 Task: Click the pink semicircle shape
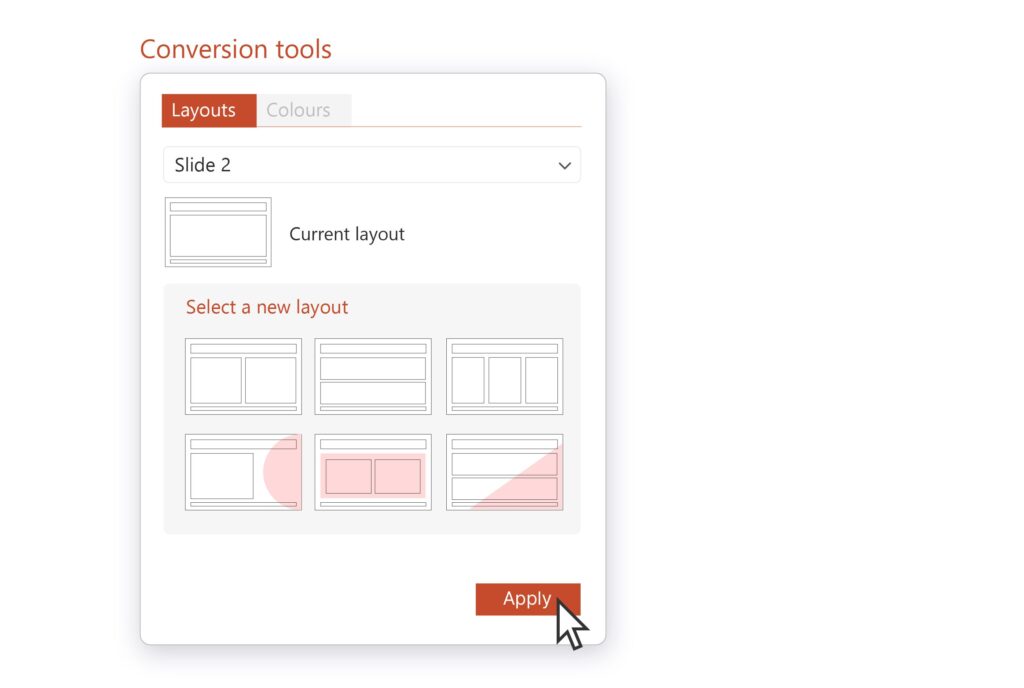coord(282,473)
